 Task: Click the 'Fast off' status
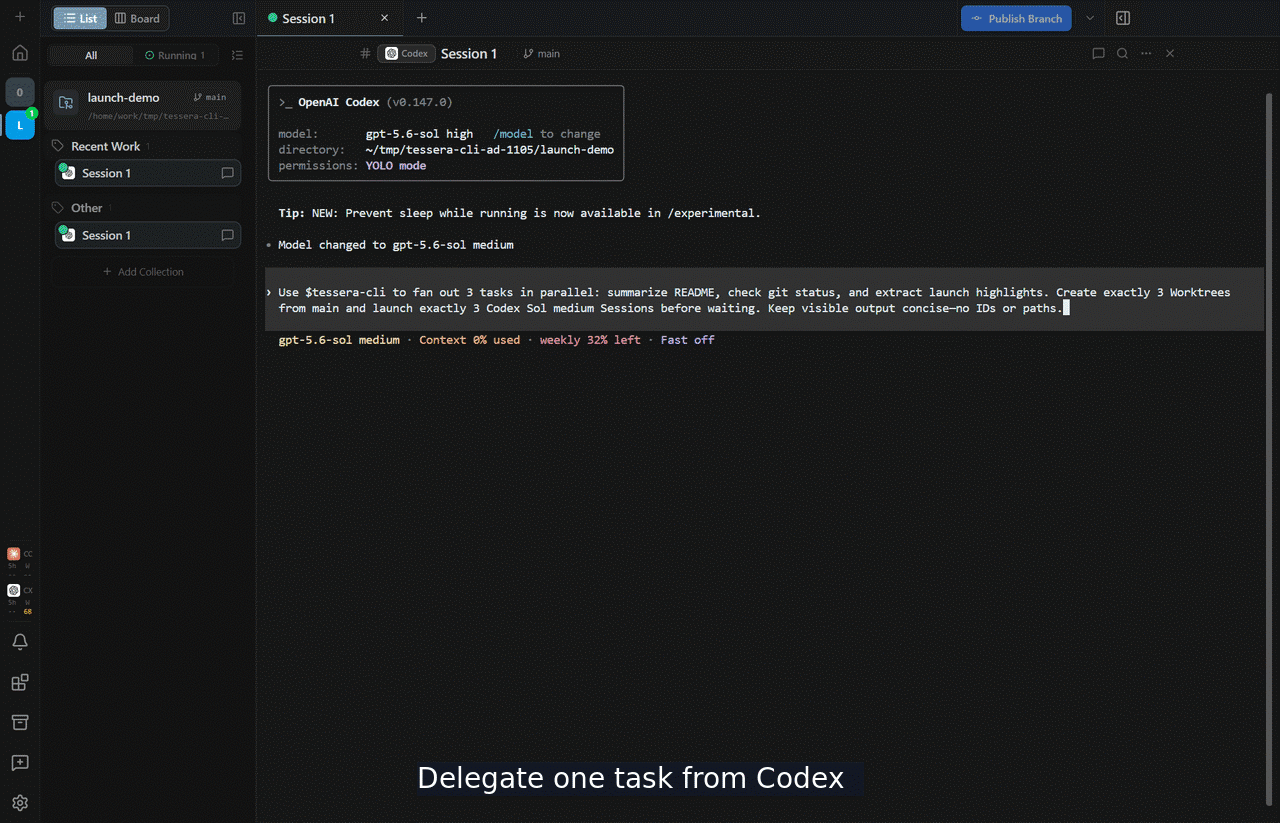[688, 340]
